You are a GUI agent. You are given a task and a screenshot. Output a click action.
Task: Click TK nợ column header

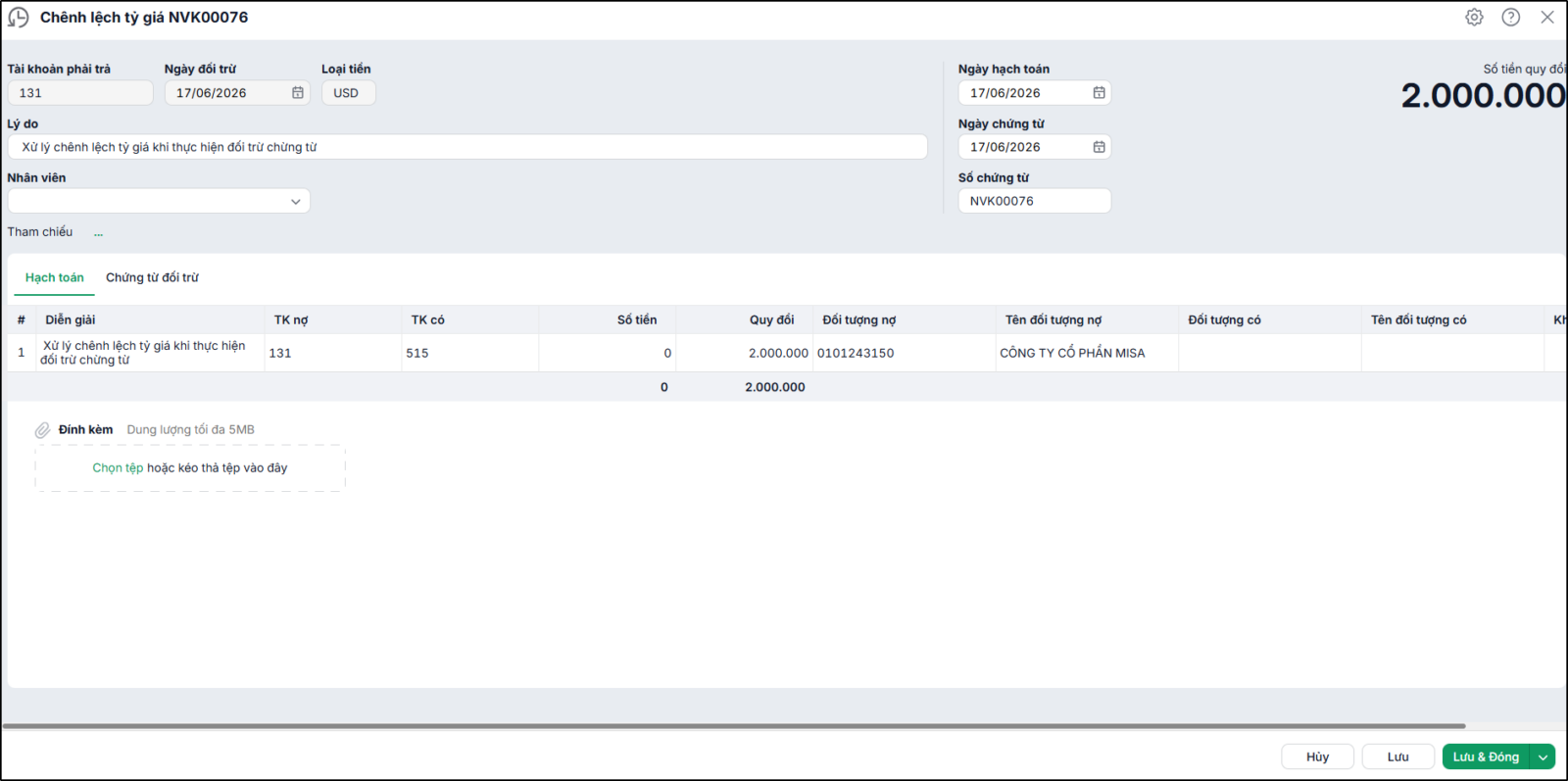pyautogui.click(x=333, y=320)
